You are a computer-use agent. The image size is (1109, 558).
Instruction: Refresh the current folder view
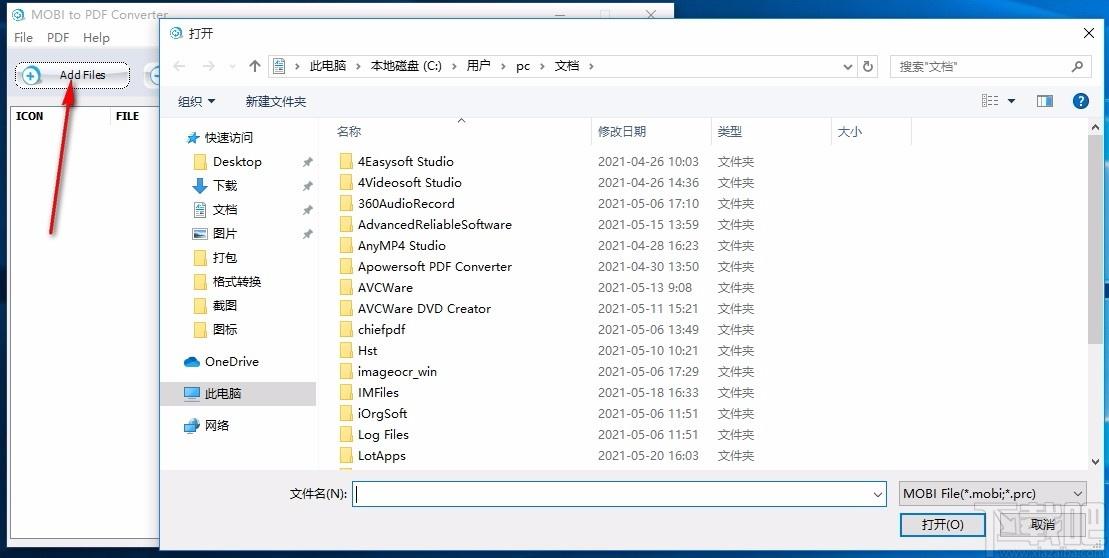point(868,66)
